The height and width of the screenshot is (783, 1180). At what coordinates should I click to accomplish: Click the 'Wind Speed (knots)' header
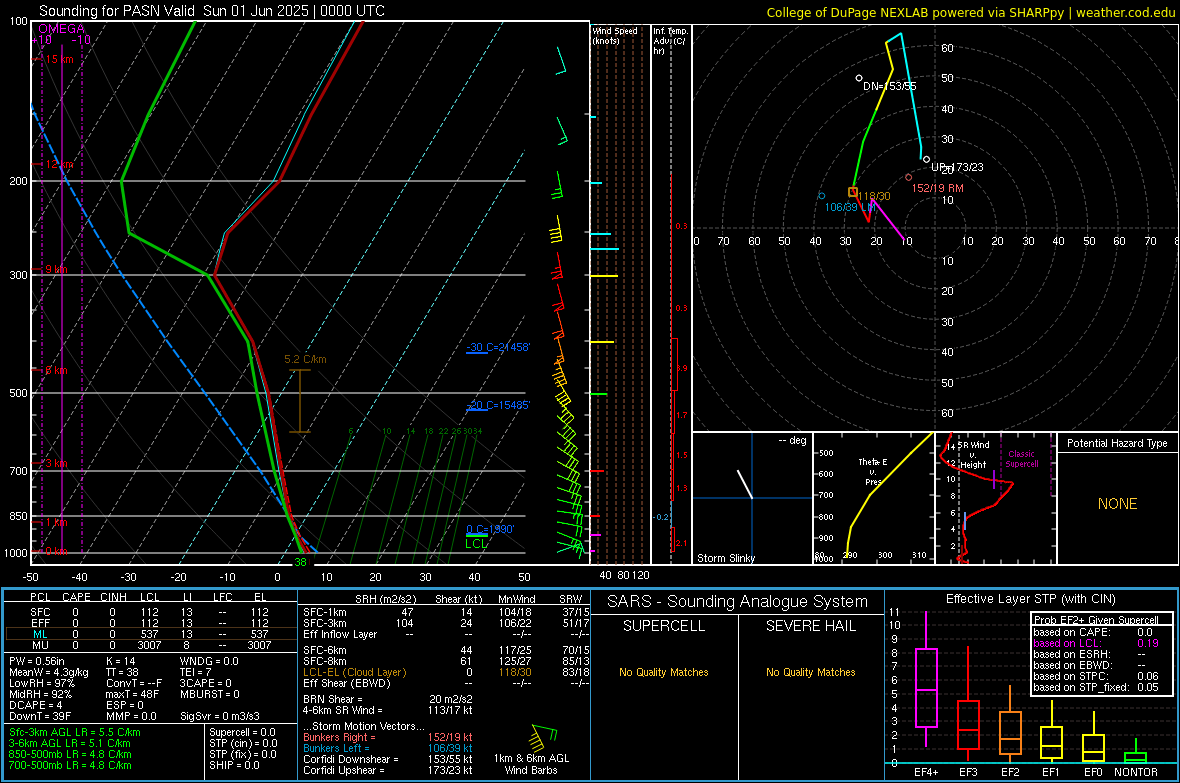615,35
